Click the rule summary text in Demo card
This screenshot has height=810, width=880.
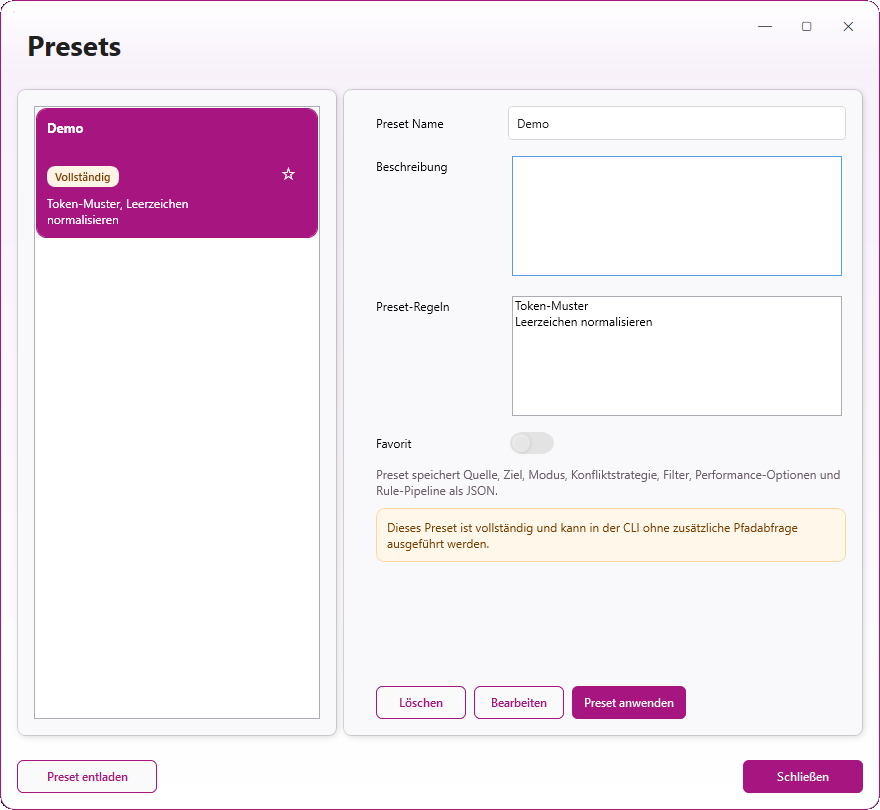pyautogui.click(x=117, y=211)
